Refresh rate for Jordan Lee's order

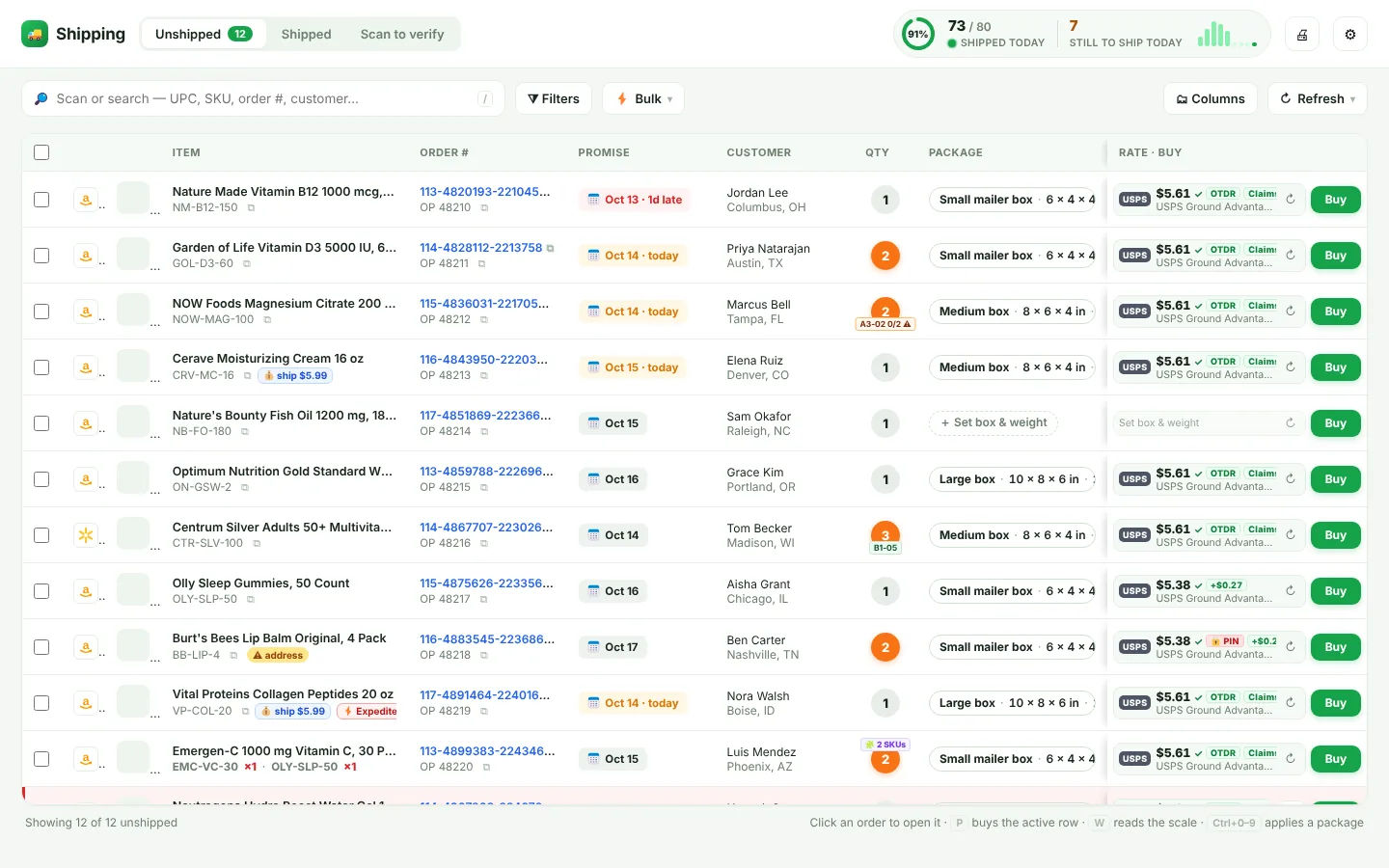click(x=1291, y=200)
